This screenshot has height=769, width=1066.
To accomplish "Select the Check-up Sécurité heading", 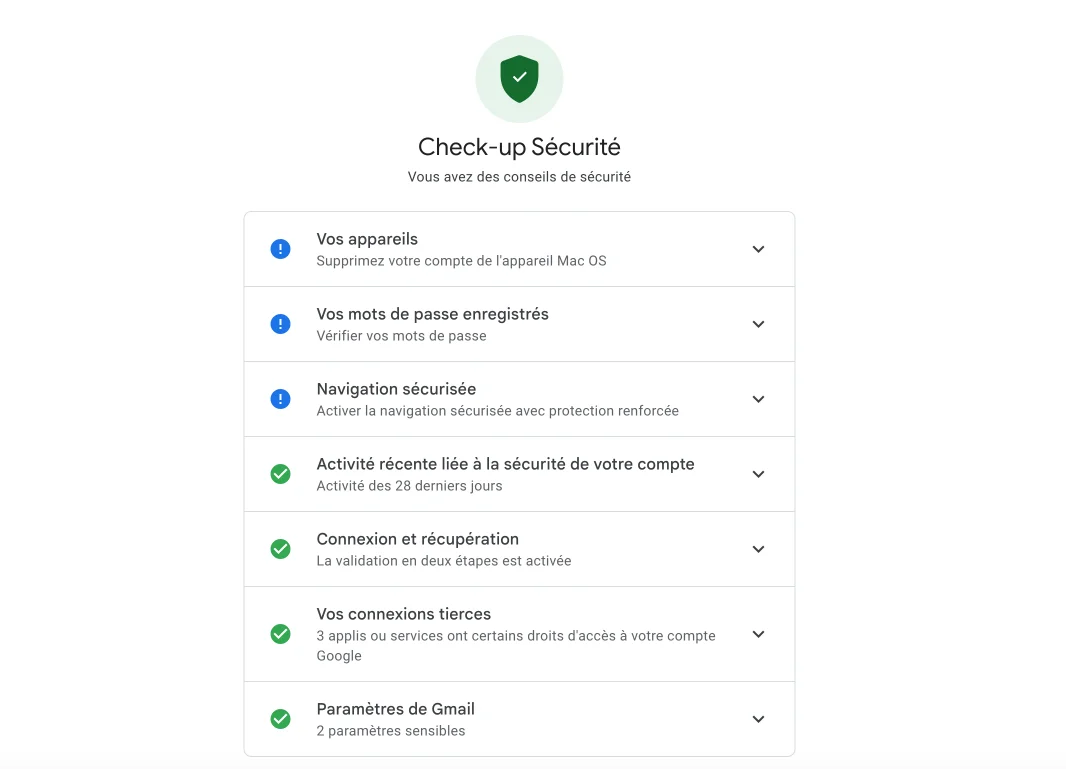I will pos(519,146).
